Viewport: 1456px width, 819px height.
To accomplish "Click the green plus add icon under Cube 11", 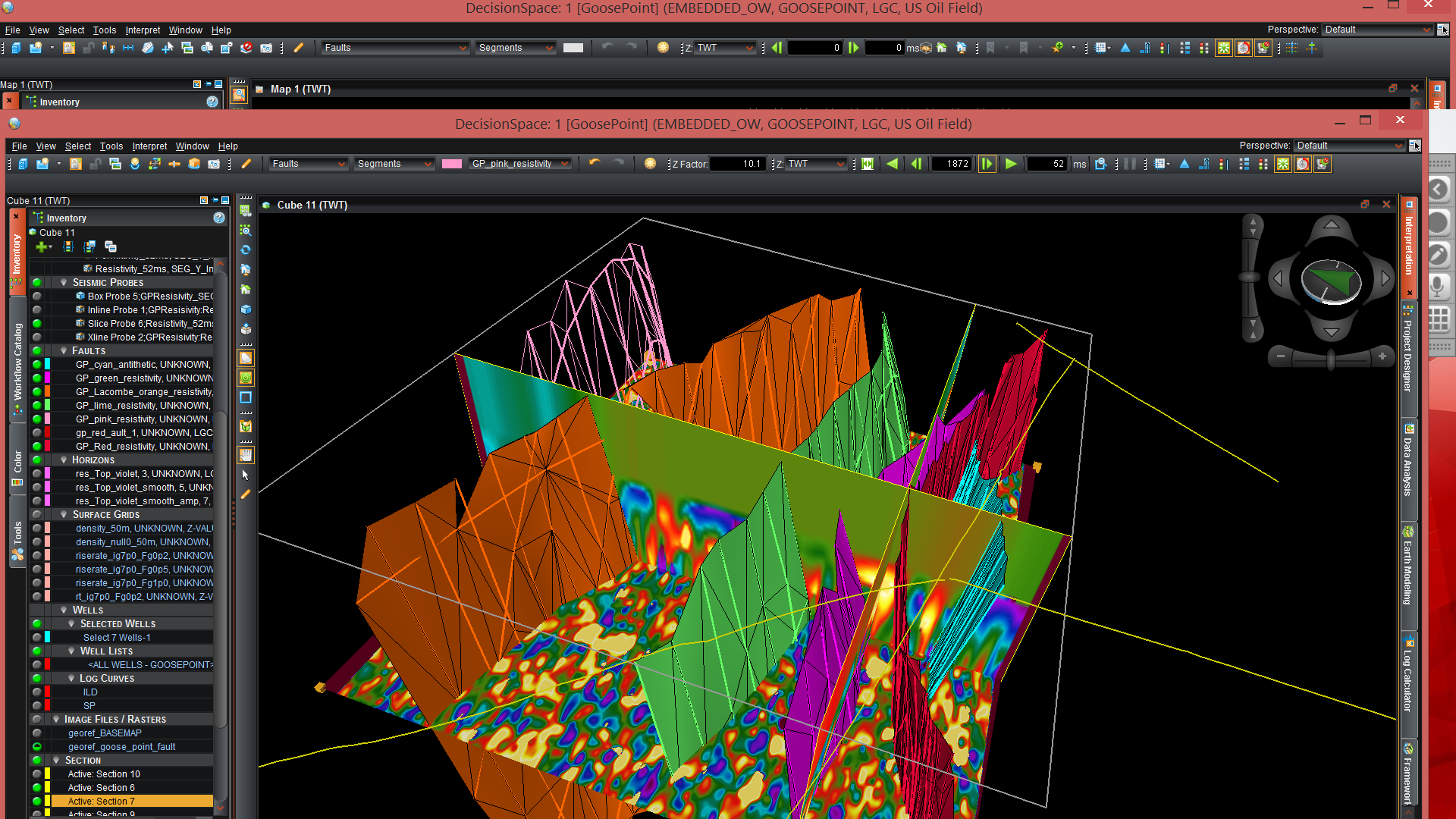I will [x=42, y=246].
